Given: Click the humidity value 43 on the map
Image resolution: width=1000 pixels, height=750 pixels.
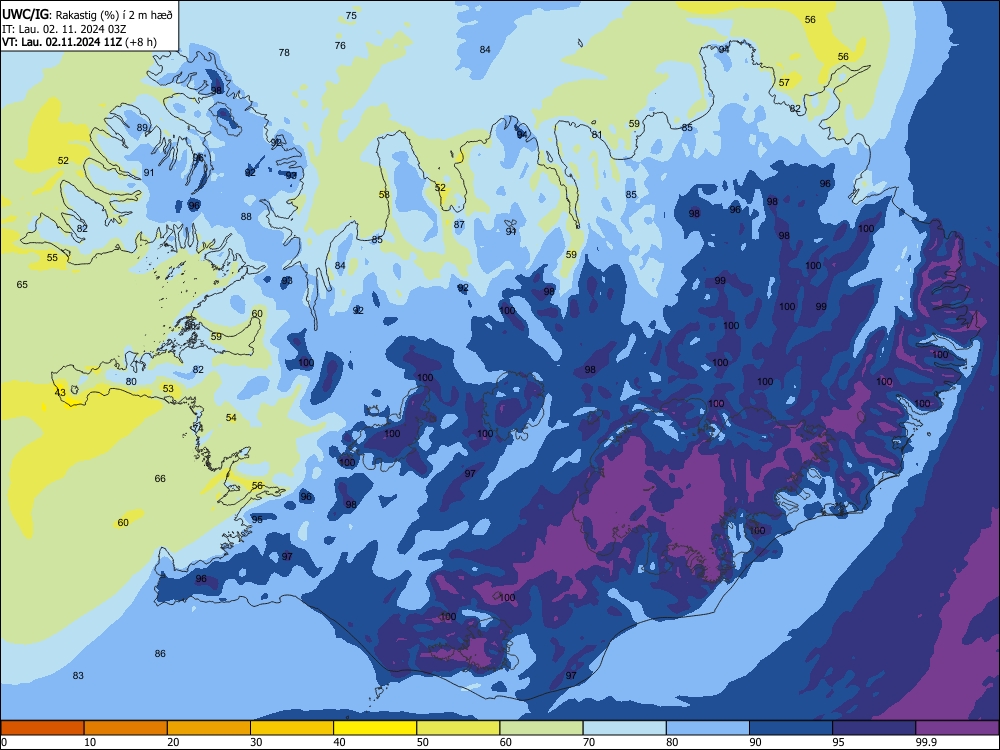Looking at the screenshot, I should point(60,392).
